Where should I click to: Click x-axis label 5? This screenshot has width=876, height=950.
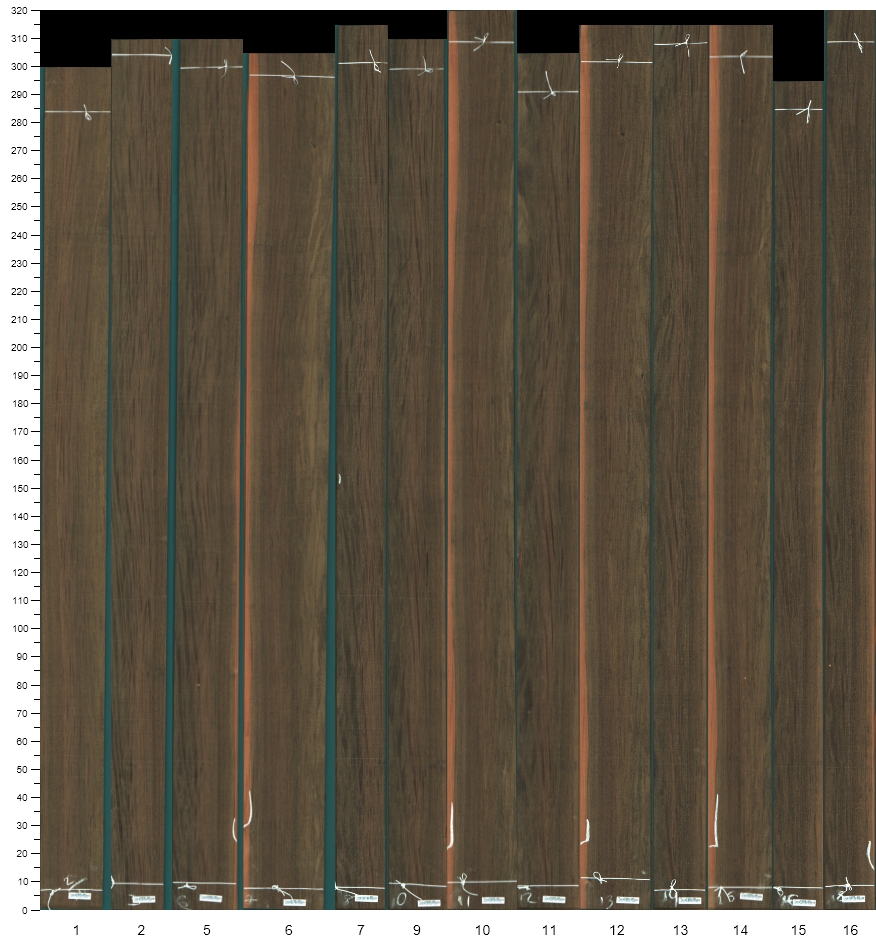pos(207,930)
